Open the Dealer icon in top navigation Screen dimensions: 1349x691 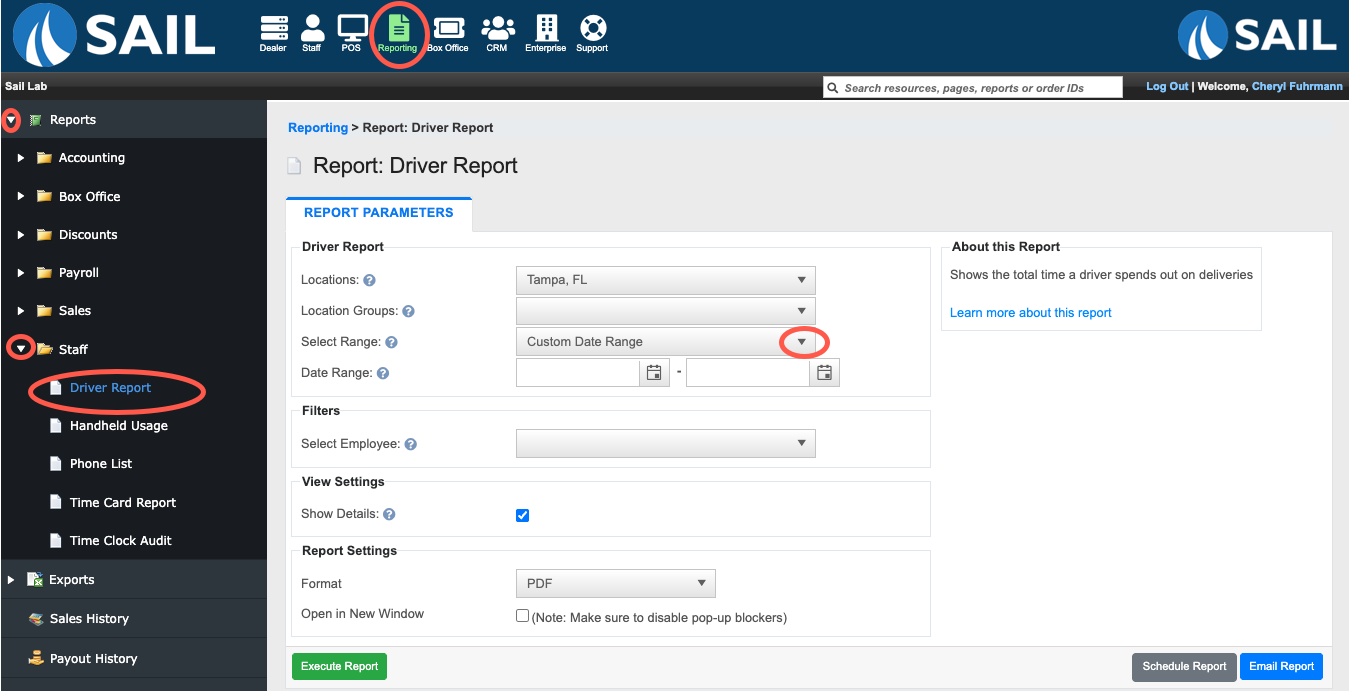[x=273, y=33]
